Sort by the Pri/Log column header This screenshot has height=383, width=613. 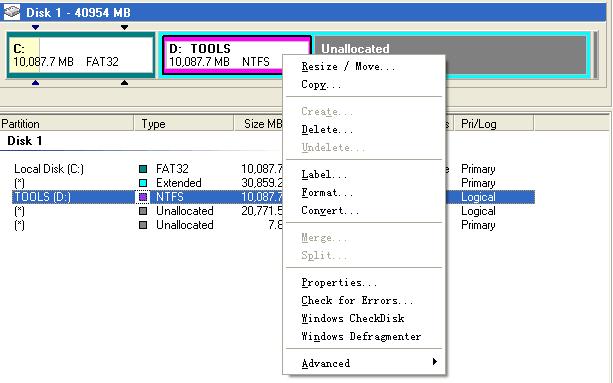point(494,123)
